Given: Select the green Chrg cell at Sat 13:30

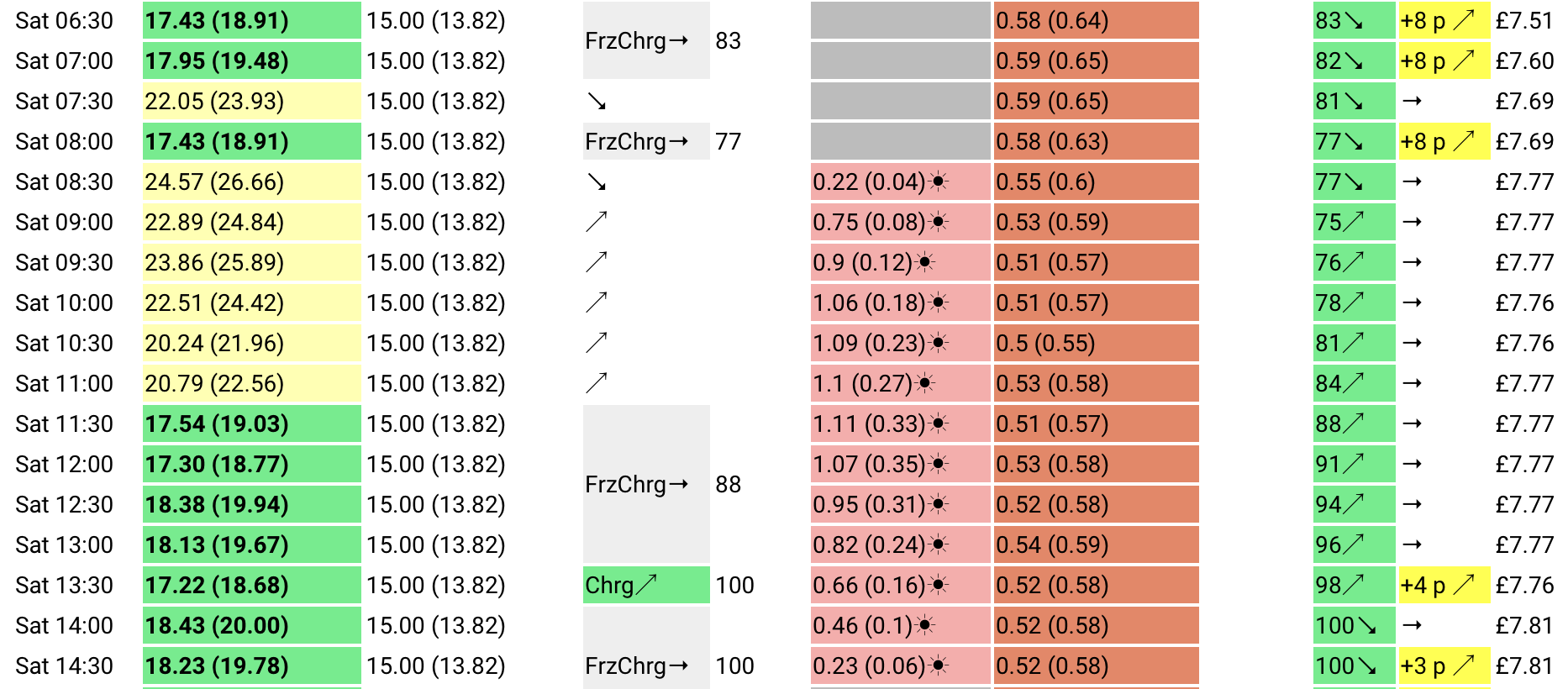Looking at the screenshot, I should (646, 585).
